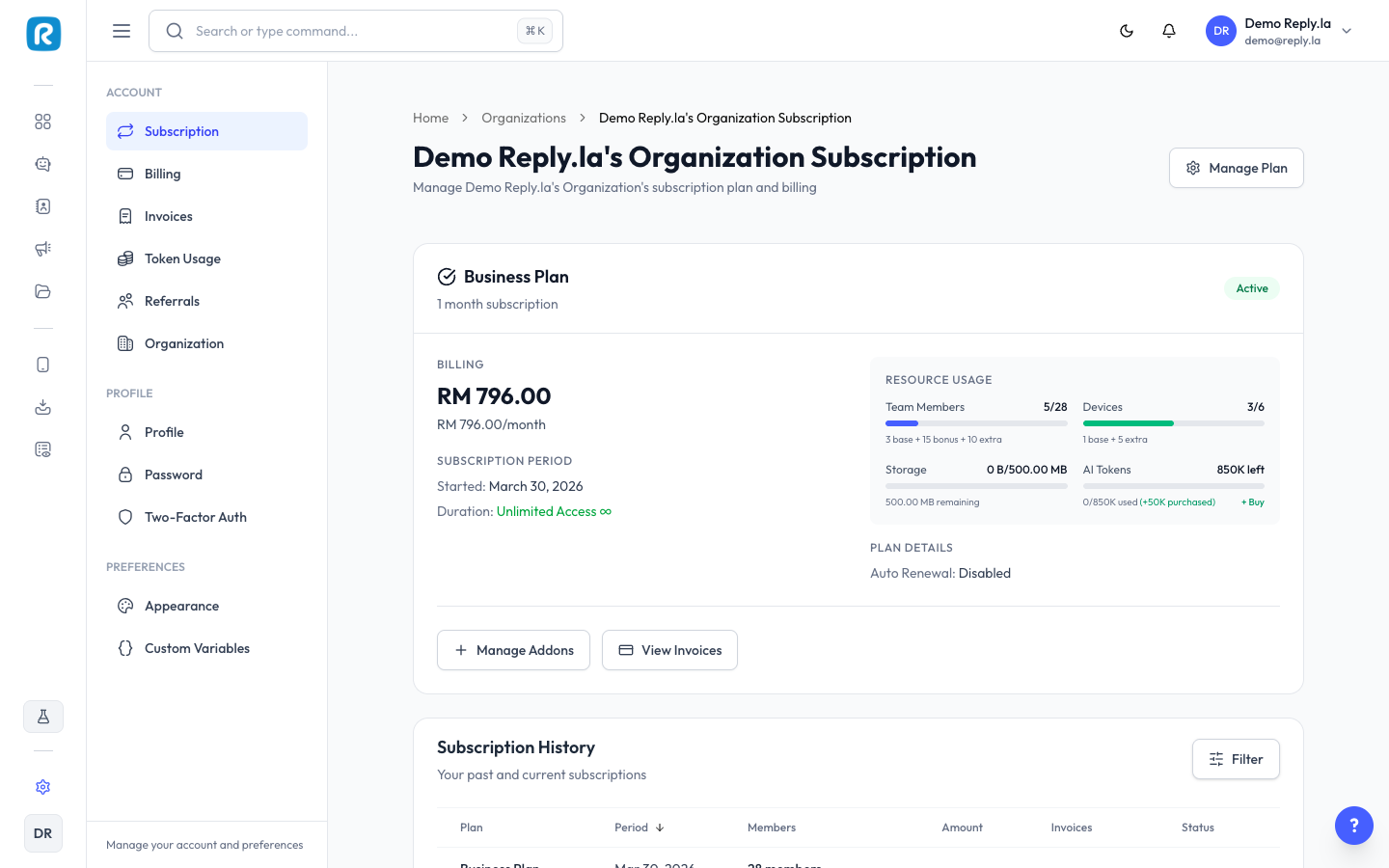Click the Organizations breadcrumb link
The width and height of the screenshot is (1389, 868).
(524, 118)
